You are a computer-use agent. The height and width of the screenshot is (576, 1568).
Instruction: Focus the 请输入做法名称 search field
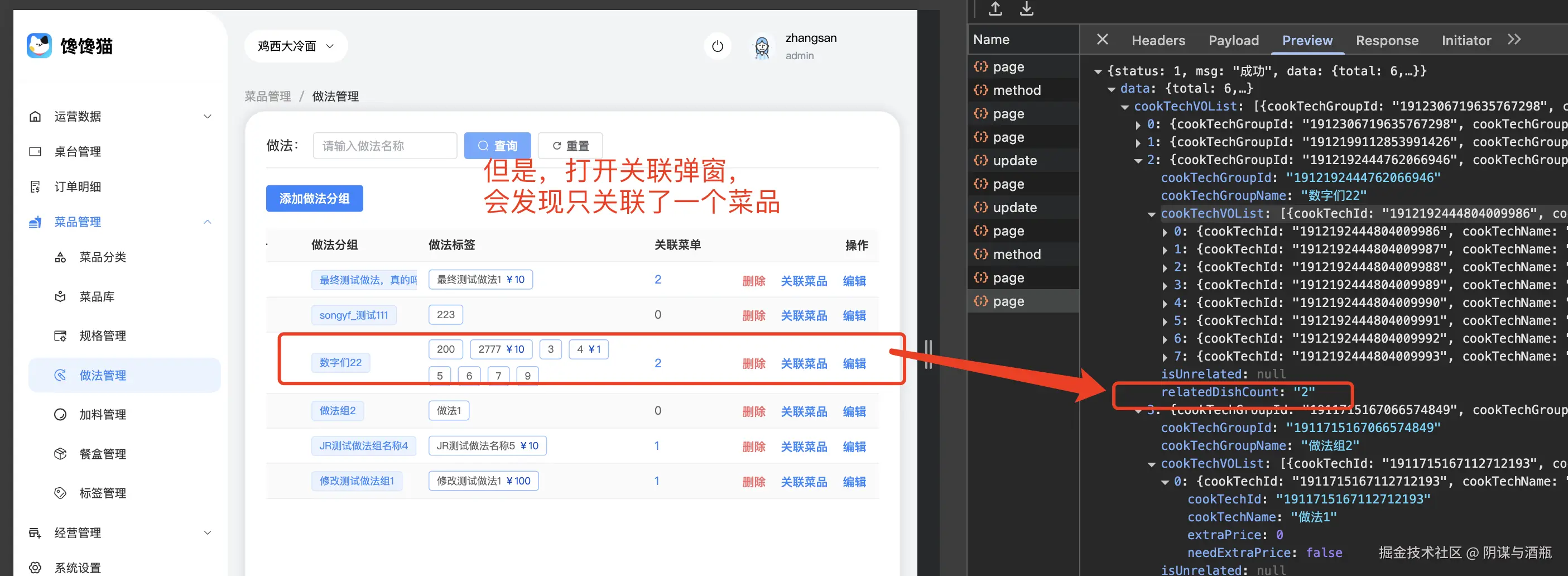point(384,146)
